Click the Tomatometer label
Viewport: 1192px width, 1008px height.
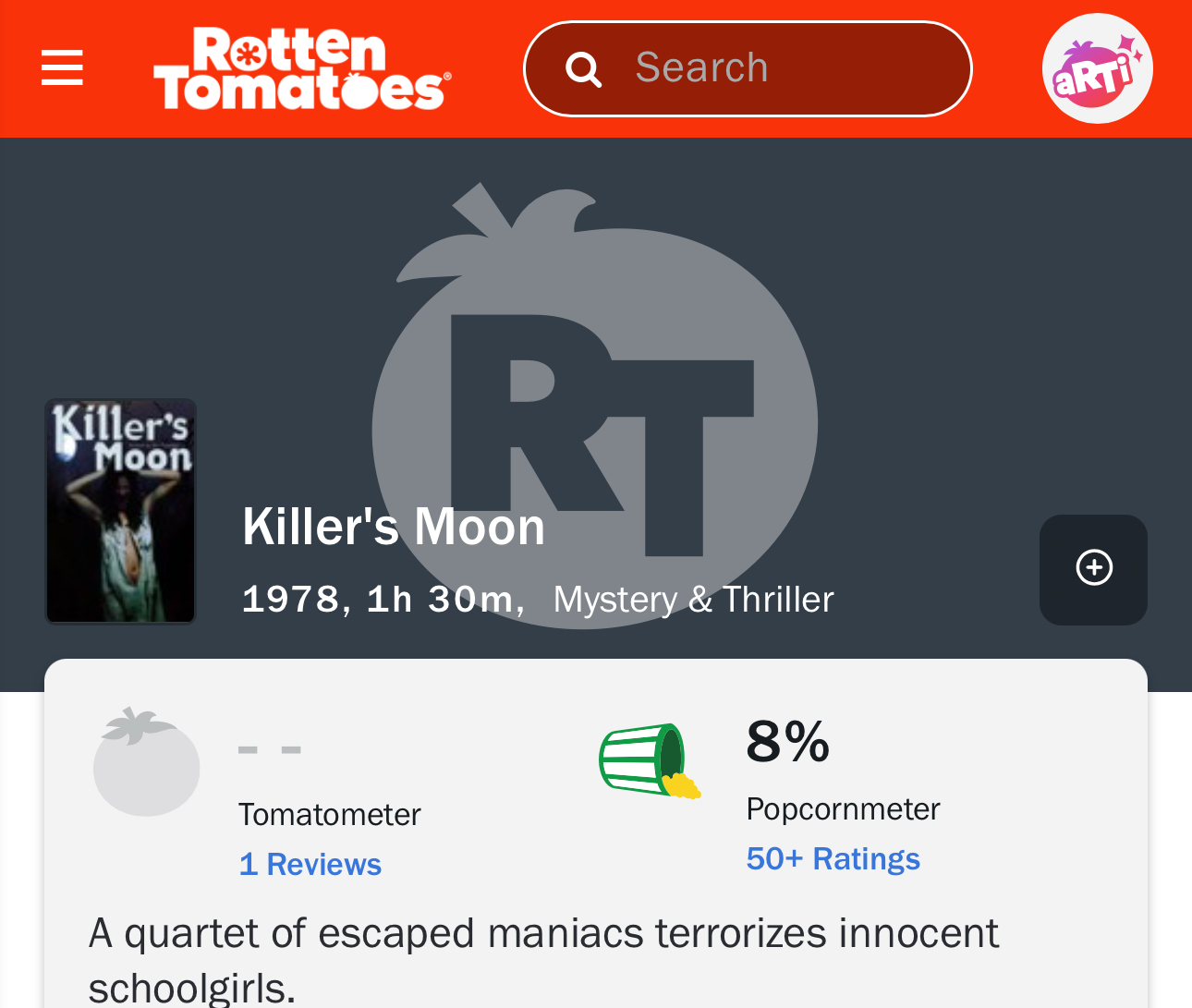pos(329,815)
